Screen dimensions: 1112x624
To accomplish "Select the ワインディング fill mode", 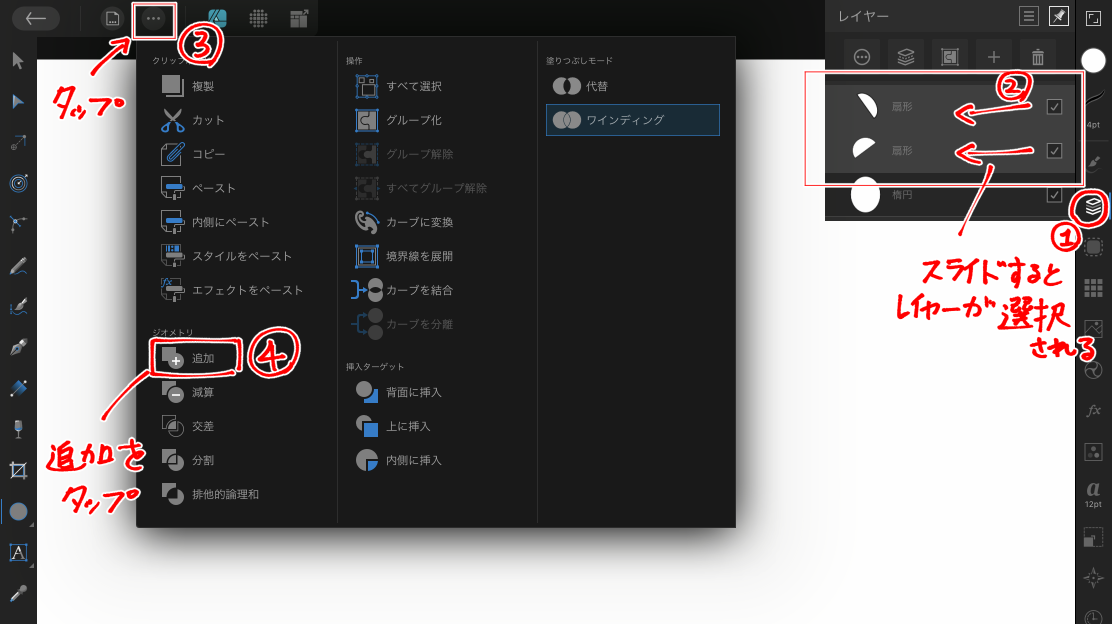I will 632,120.
